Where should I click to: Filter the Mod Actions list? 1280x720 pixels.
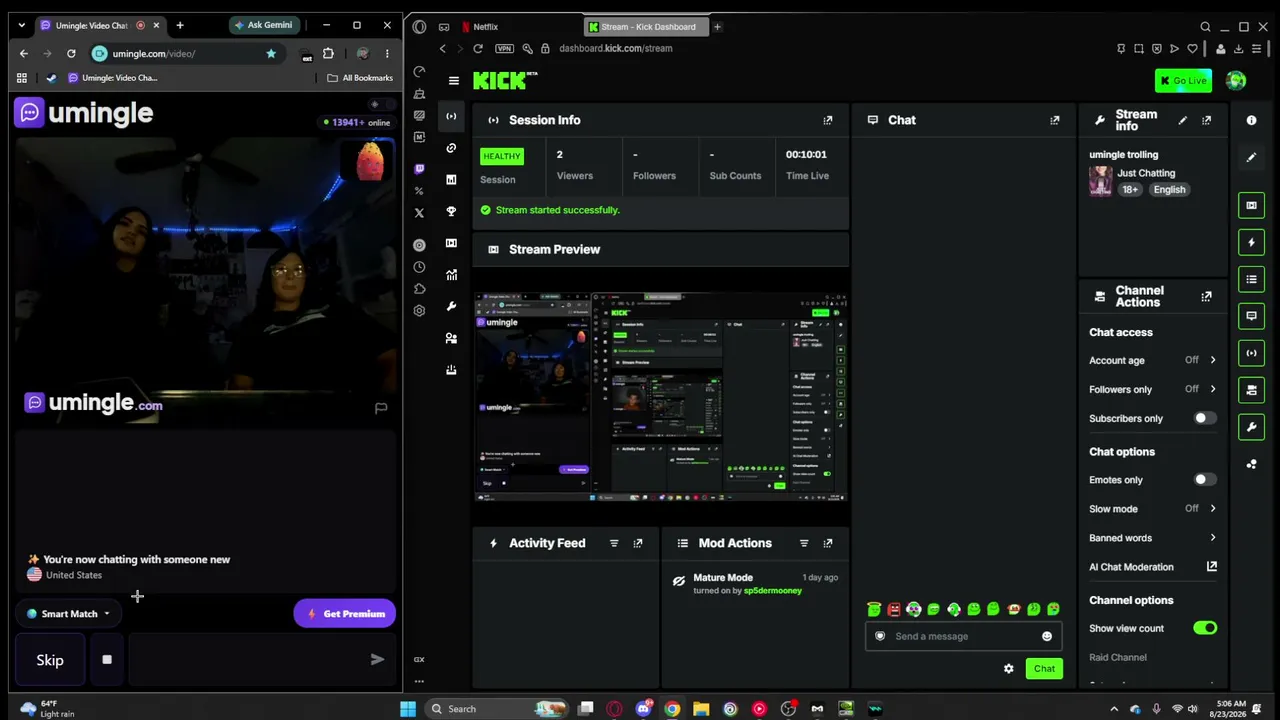[804, 543]
